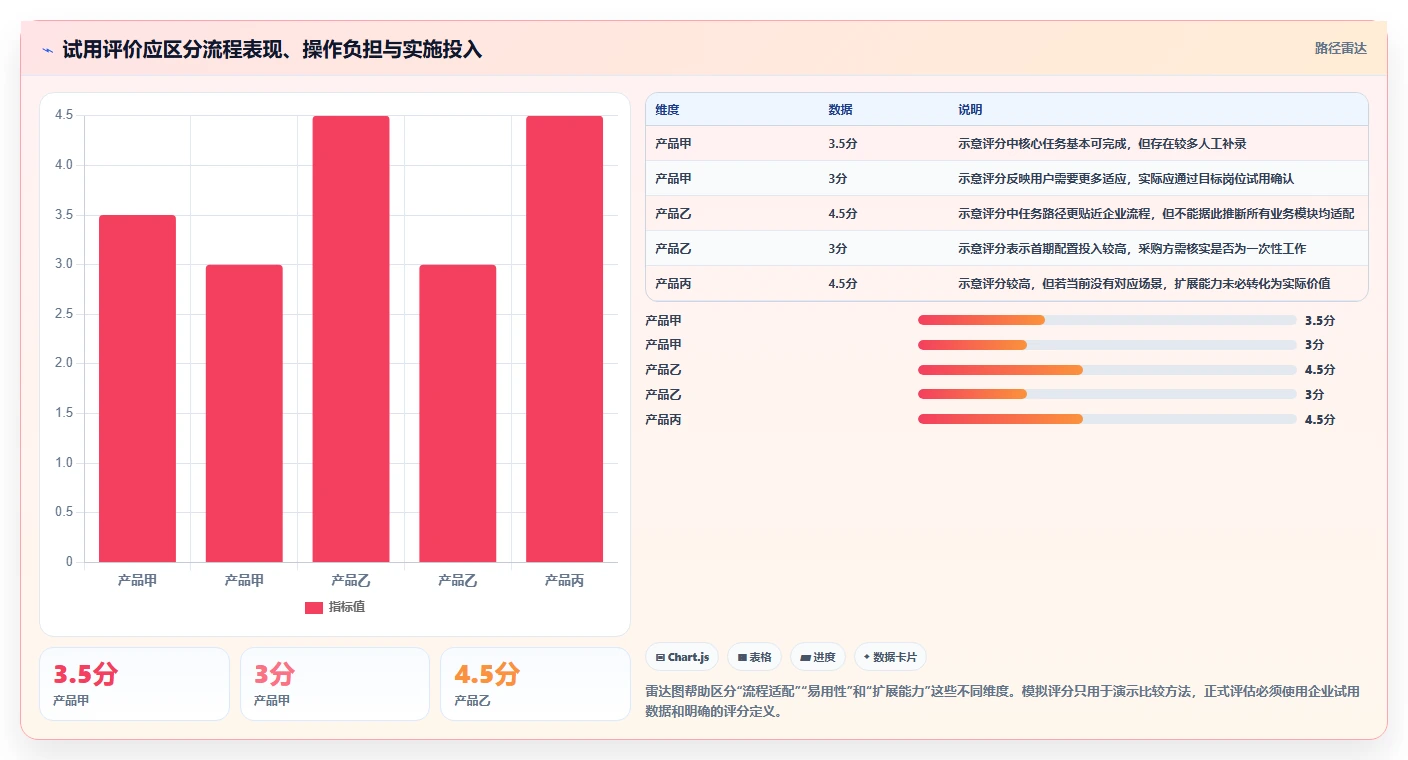Click the 产品甲 3.5分 progress bar
The image size is (1408, 760).
click(1107, 320)
